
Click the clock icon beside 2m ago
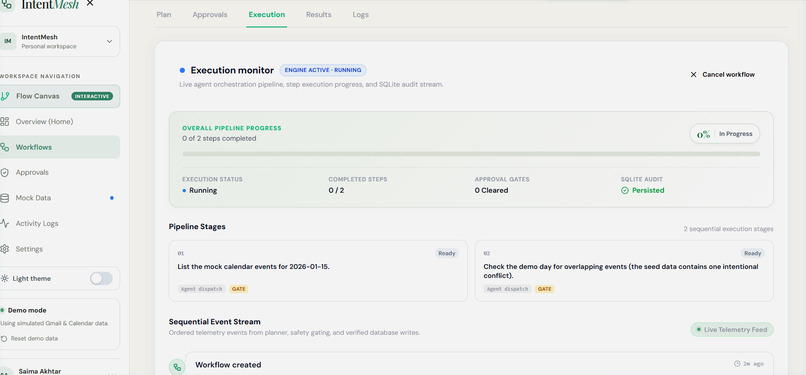pos(737,364)
